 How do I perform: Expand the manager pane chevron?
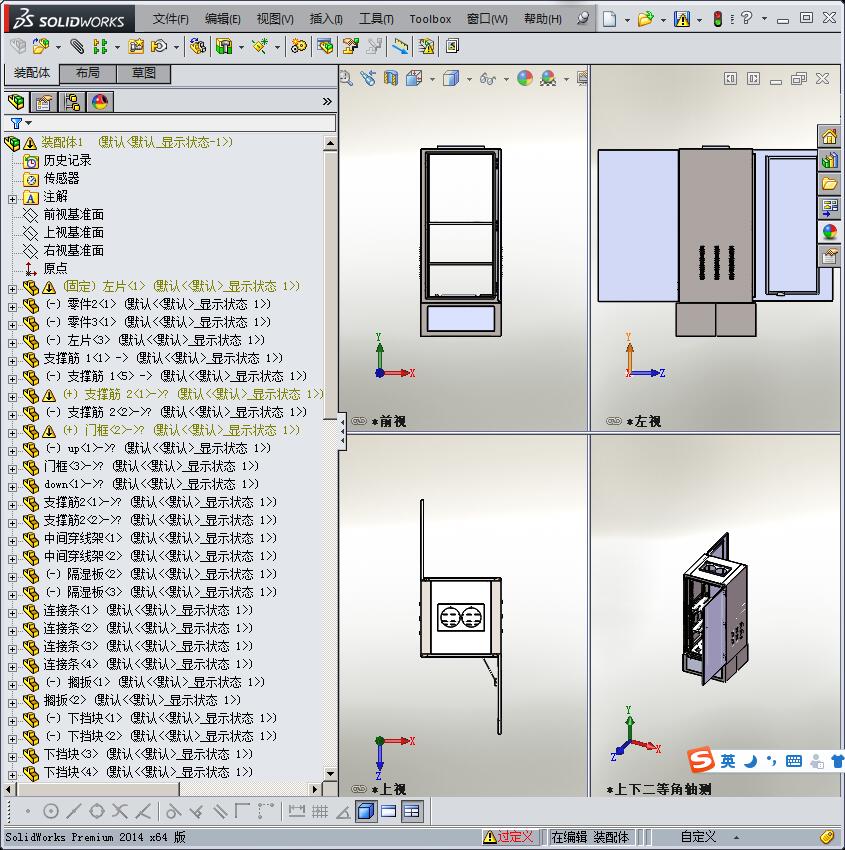click(x=327, y=102)
